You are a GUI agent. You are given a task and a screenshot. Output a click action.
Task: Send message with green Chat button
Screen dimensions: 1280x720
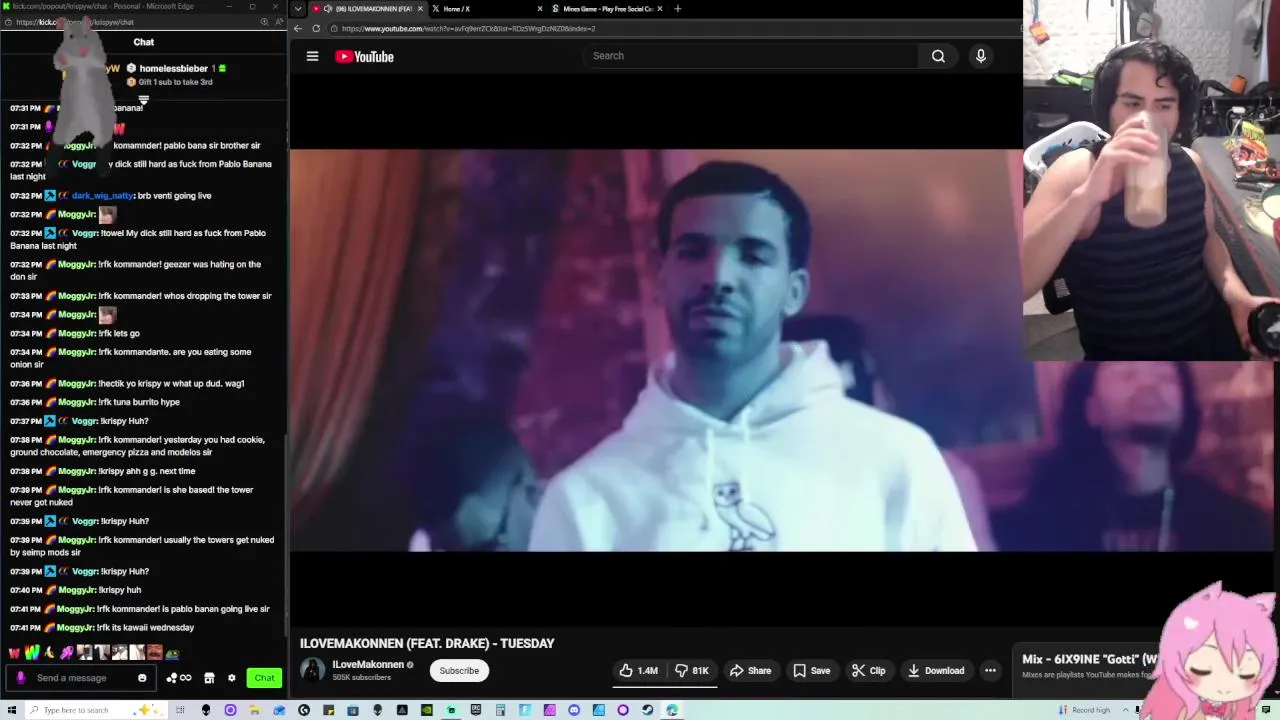tap(264, 678)
